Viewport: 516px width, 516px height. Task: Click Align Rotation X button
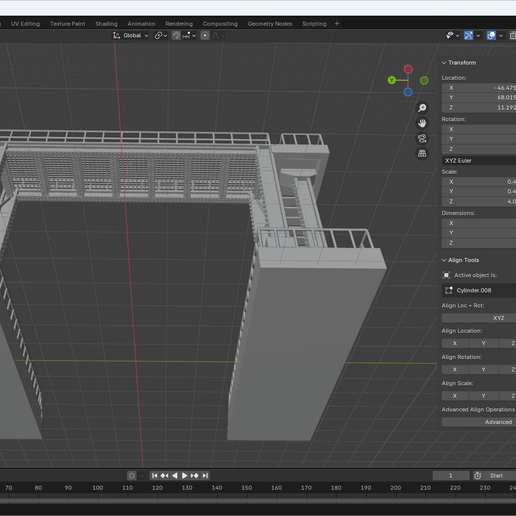pos(455,369)
